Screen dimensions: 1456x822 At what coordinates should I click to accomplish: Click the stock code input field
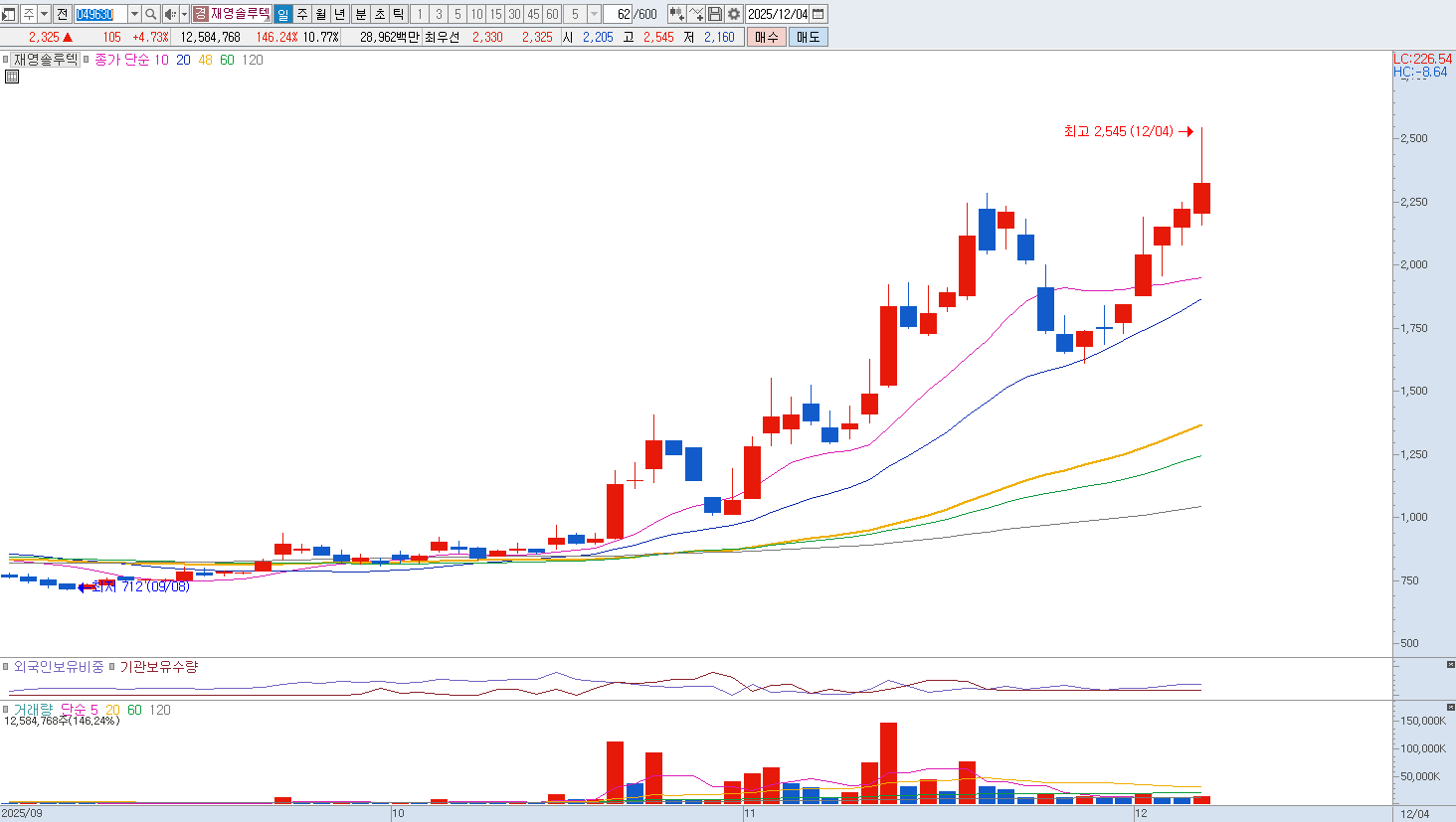(x=100, y=14)
